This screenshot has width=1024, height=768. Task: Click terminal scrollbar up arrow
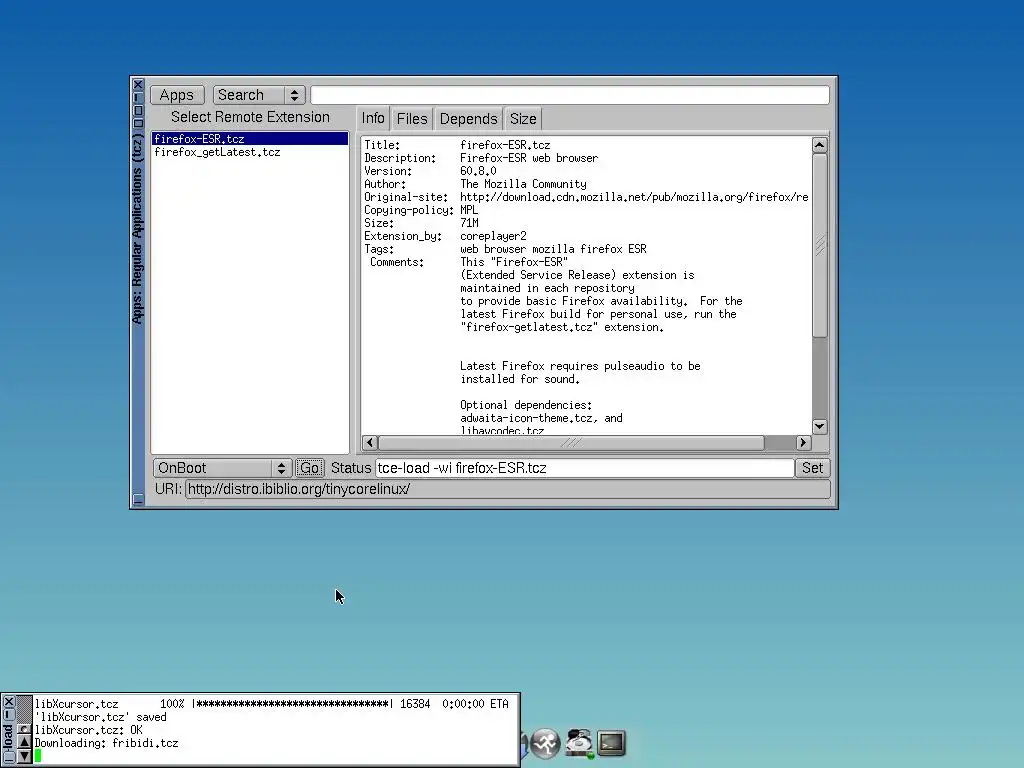coord(24,742)
